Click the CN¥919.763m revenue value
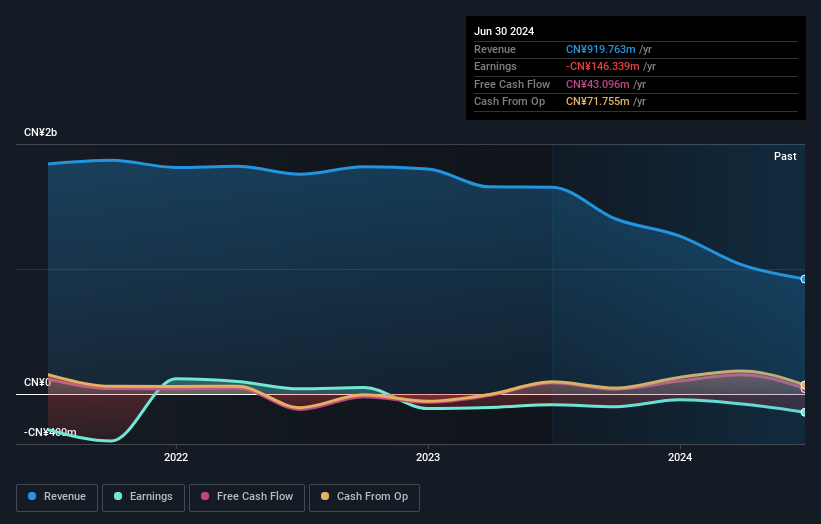 pos(601,49)
